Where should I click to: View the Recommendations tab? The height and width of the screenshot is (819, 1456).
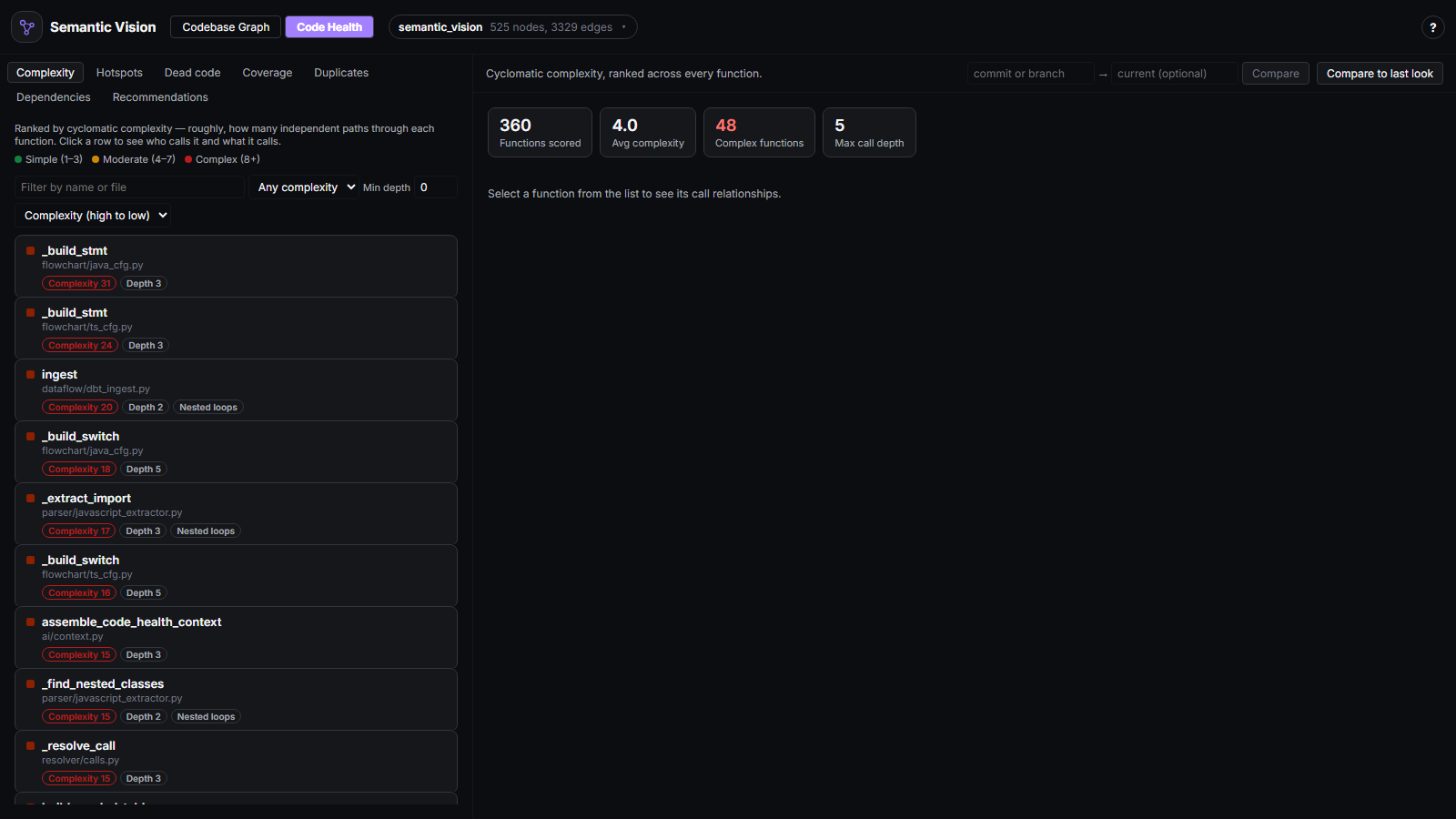tap(160, 97)
